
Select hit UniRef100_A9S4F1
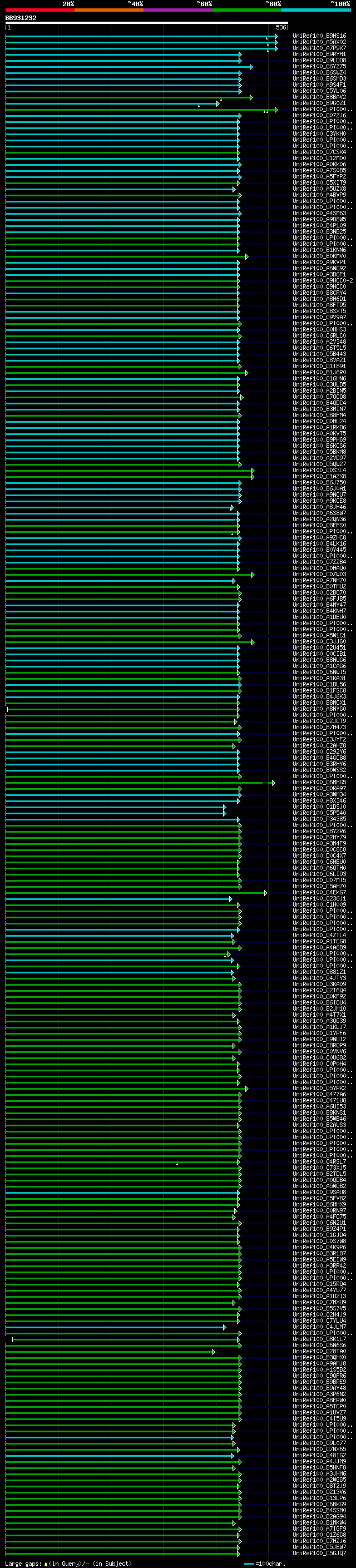point(319,85)
